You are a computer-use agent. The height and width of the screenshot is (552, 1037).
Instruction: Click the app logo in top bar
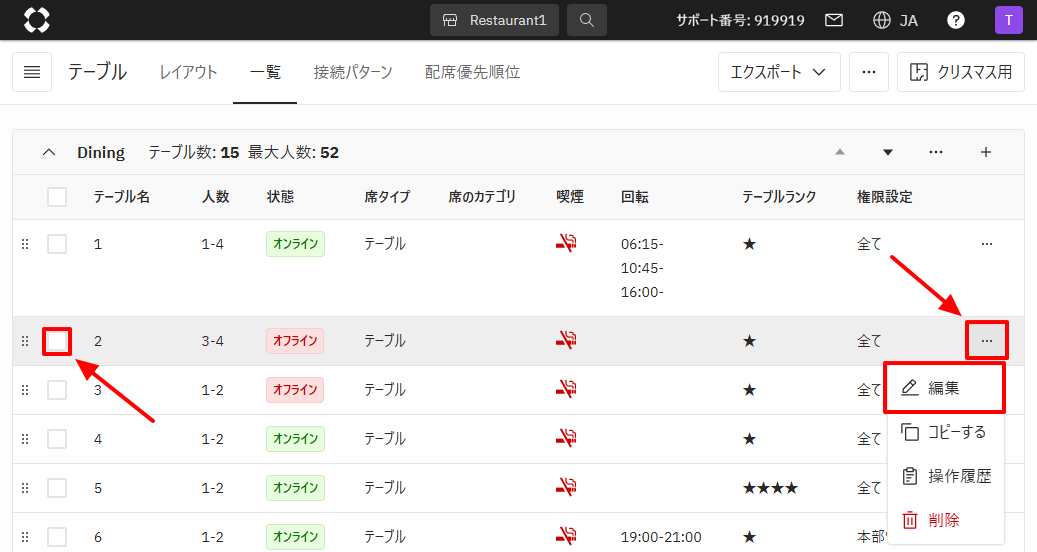(36, 20)
